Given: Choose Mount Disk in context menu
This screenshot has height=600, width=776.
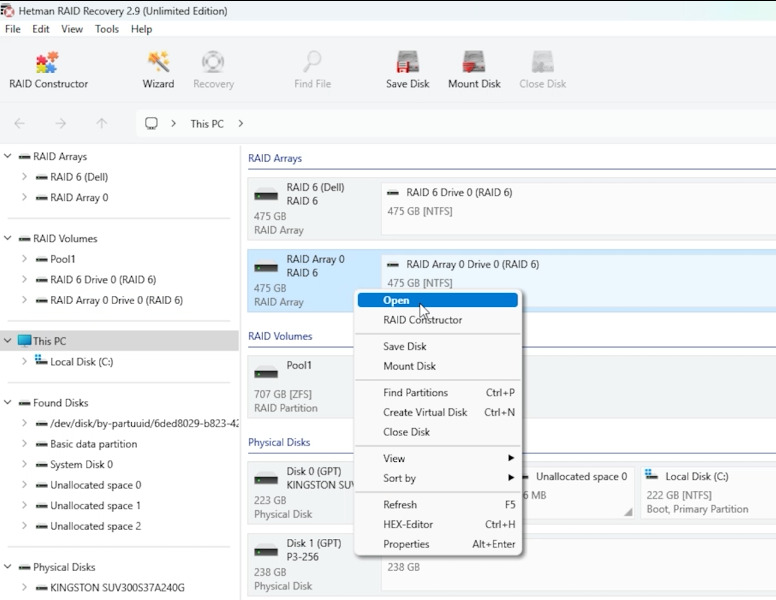Looking at the screenshot, I should 437,366.
